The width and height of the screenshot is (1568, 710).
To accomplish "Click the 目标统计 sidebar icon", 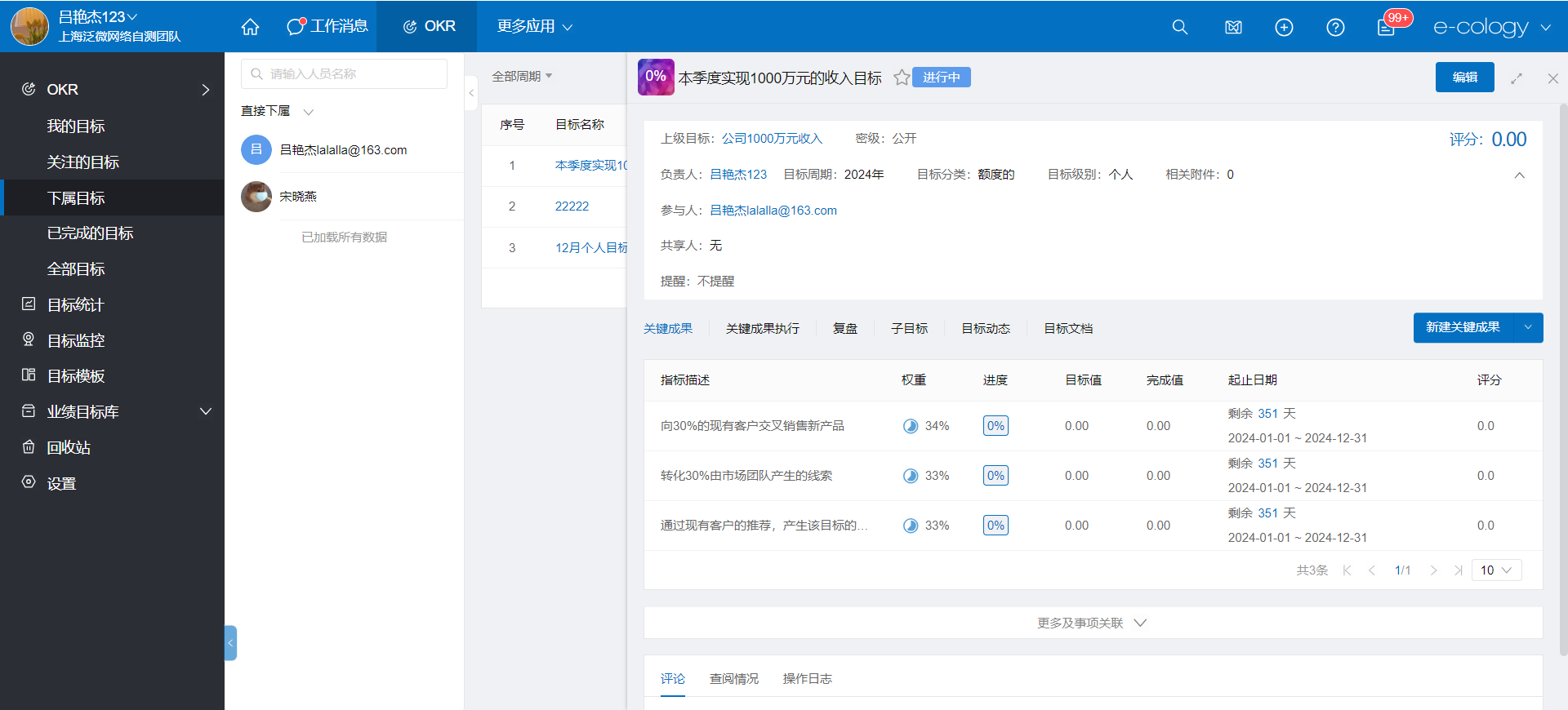I will click(29, 304).
